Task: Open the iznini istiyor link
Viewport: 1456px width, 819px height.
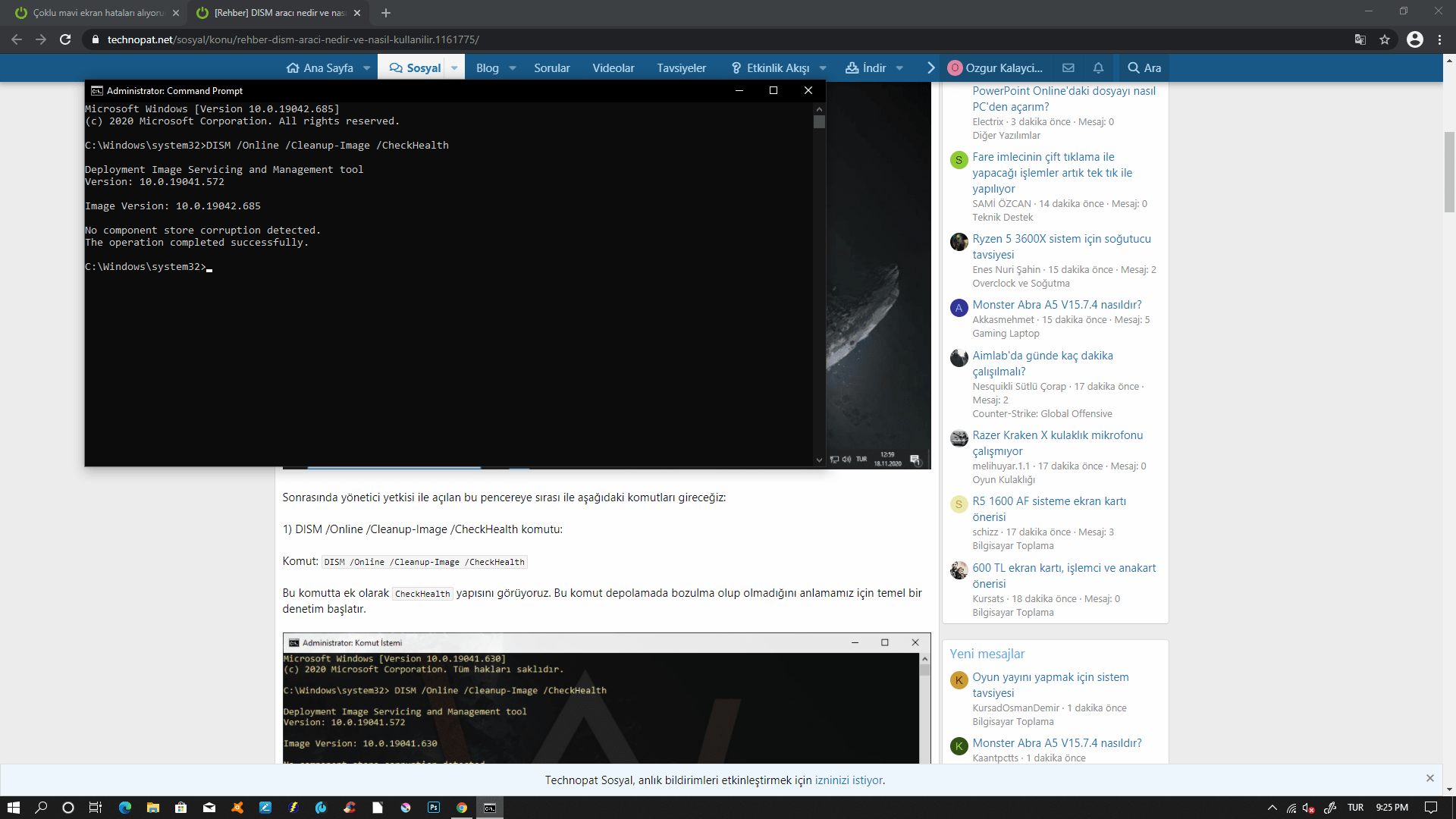Action: click(849, 780)
